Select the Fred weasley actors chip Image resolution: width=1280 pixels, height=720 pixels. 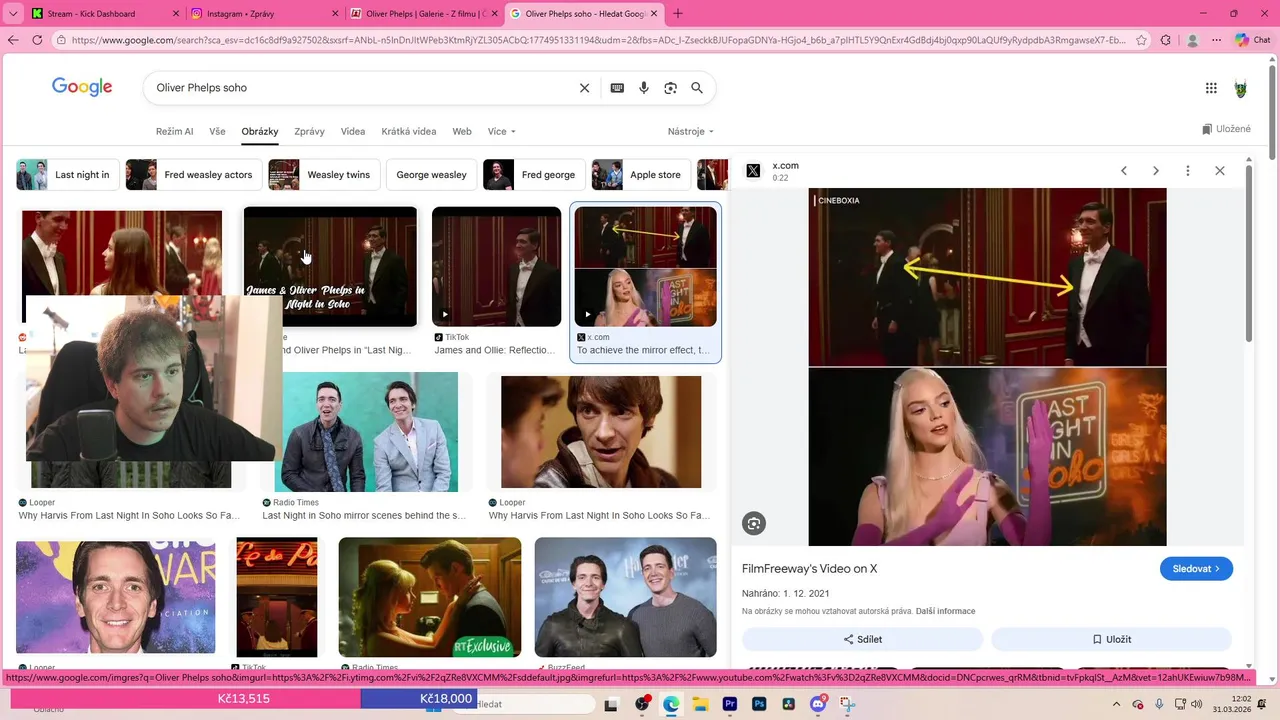193,174
